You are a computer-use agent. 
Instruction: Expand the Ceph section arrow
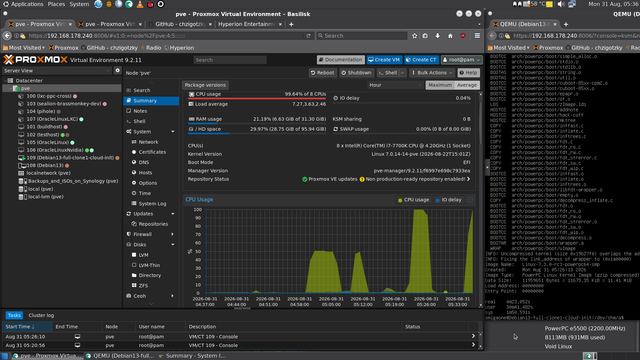tap(173, 296)
